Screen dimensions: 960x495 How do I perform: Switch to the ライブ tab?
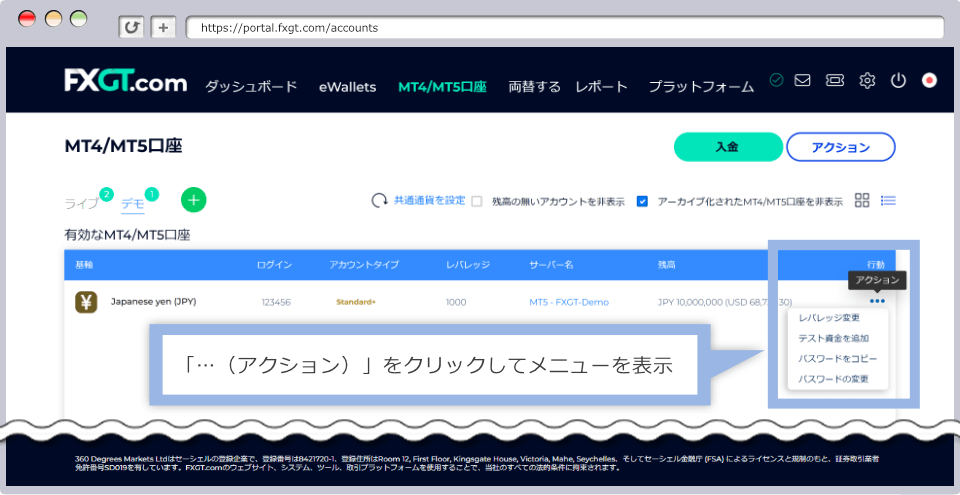[x=81, y=203]
